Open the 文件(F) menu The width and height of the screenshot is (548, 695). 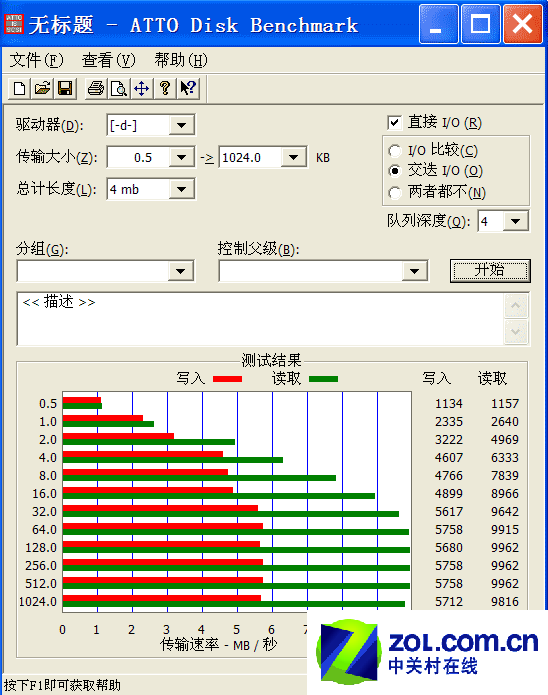(36, 60)
